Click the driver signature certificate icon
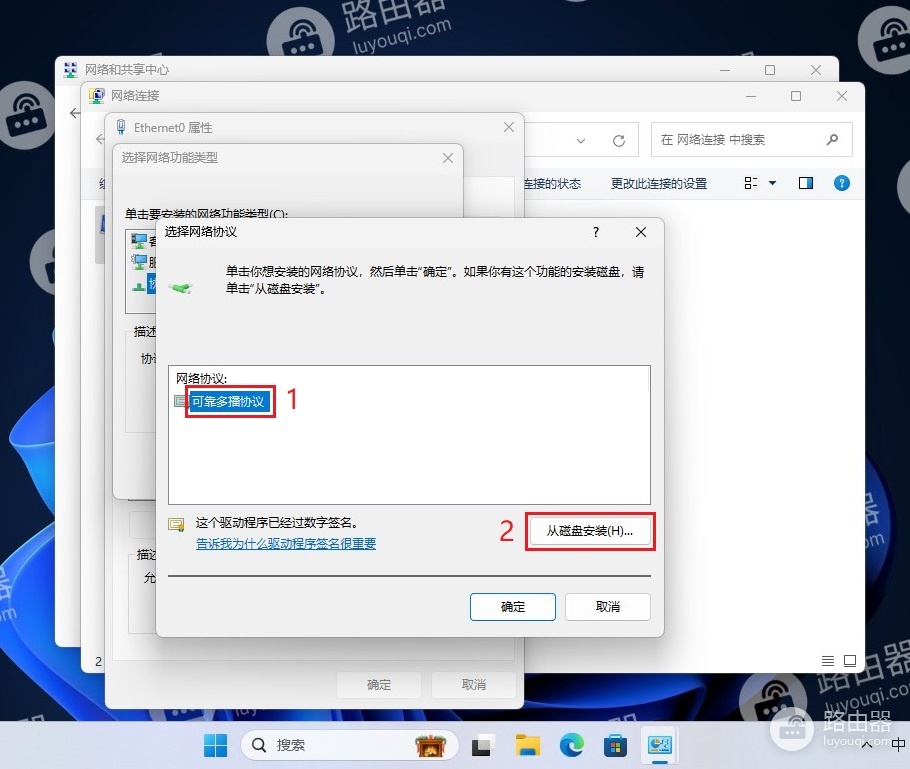 176,525
